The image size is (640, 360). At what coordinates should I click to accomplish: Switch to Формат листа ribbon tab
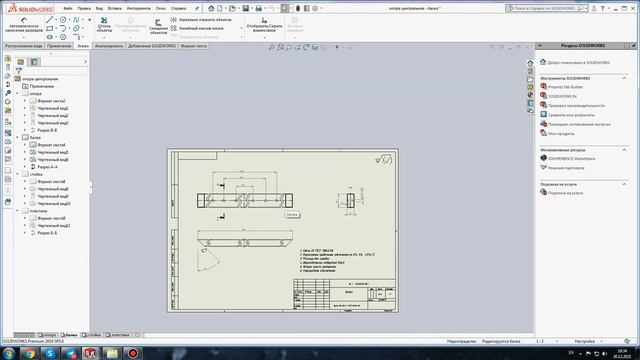[194, 46]
